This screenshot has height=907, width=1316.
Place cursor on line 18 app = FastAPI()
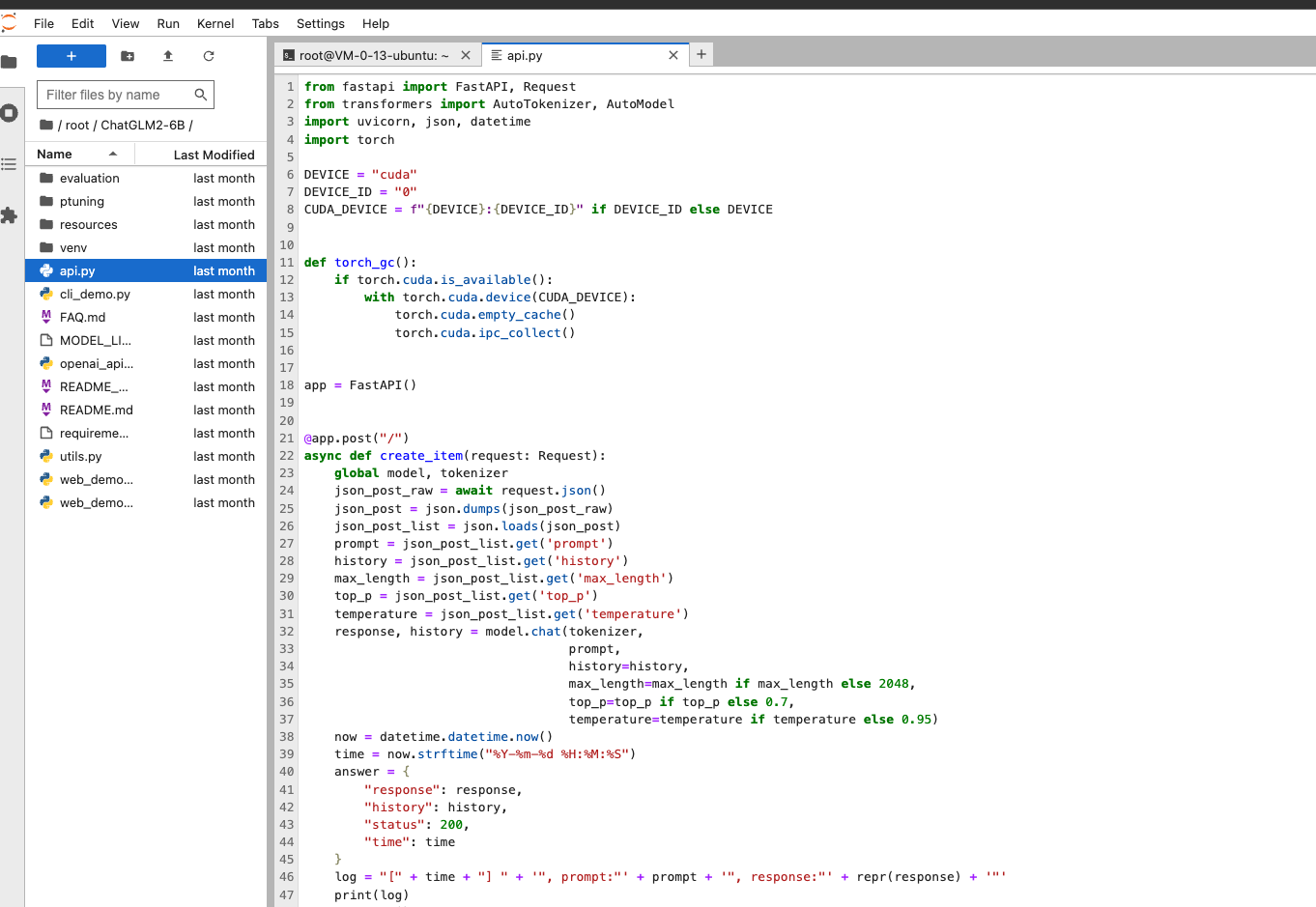coord(360,385)
